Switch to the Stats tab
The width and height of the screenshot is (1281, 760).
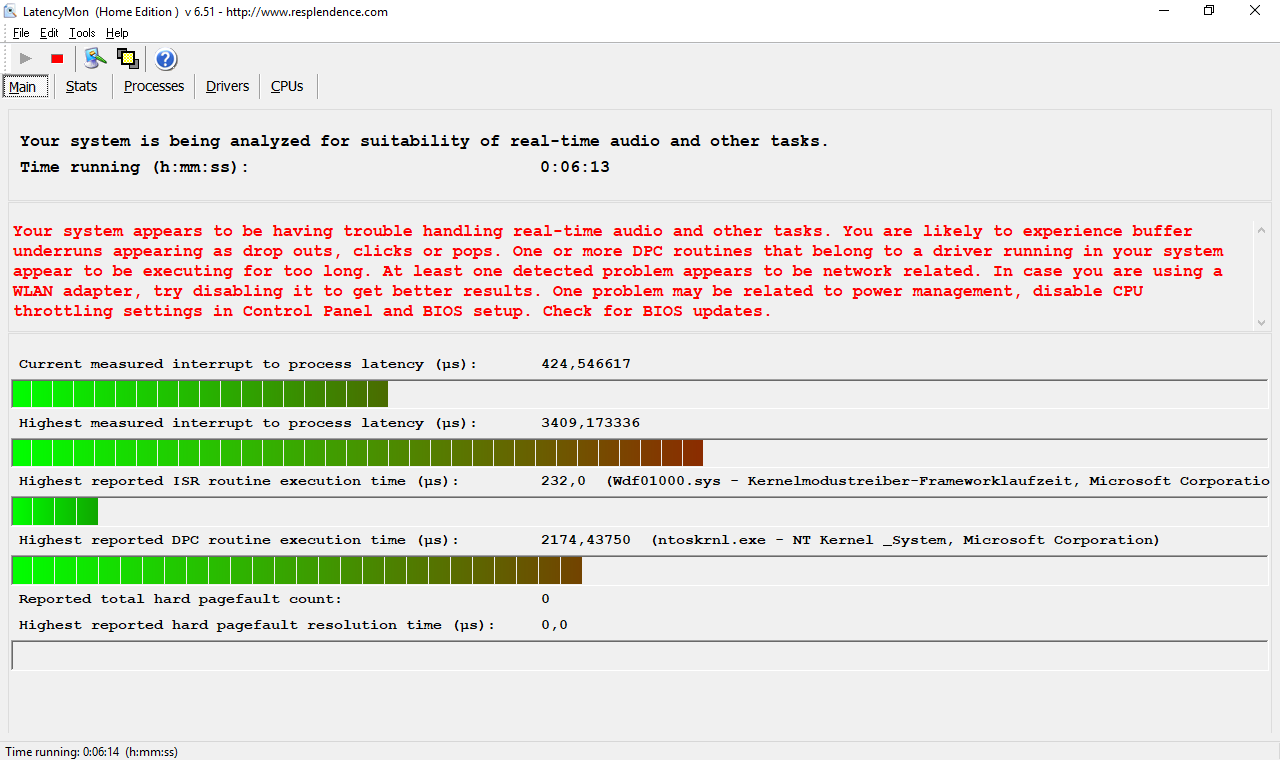click(x=82, y=86)
